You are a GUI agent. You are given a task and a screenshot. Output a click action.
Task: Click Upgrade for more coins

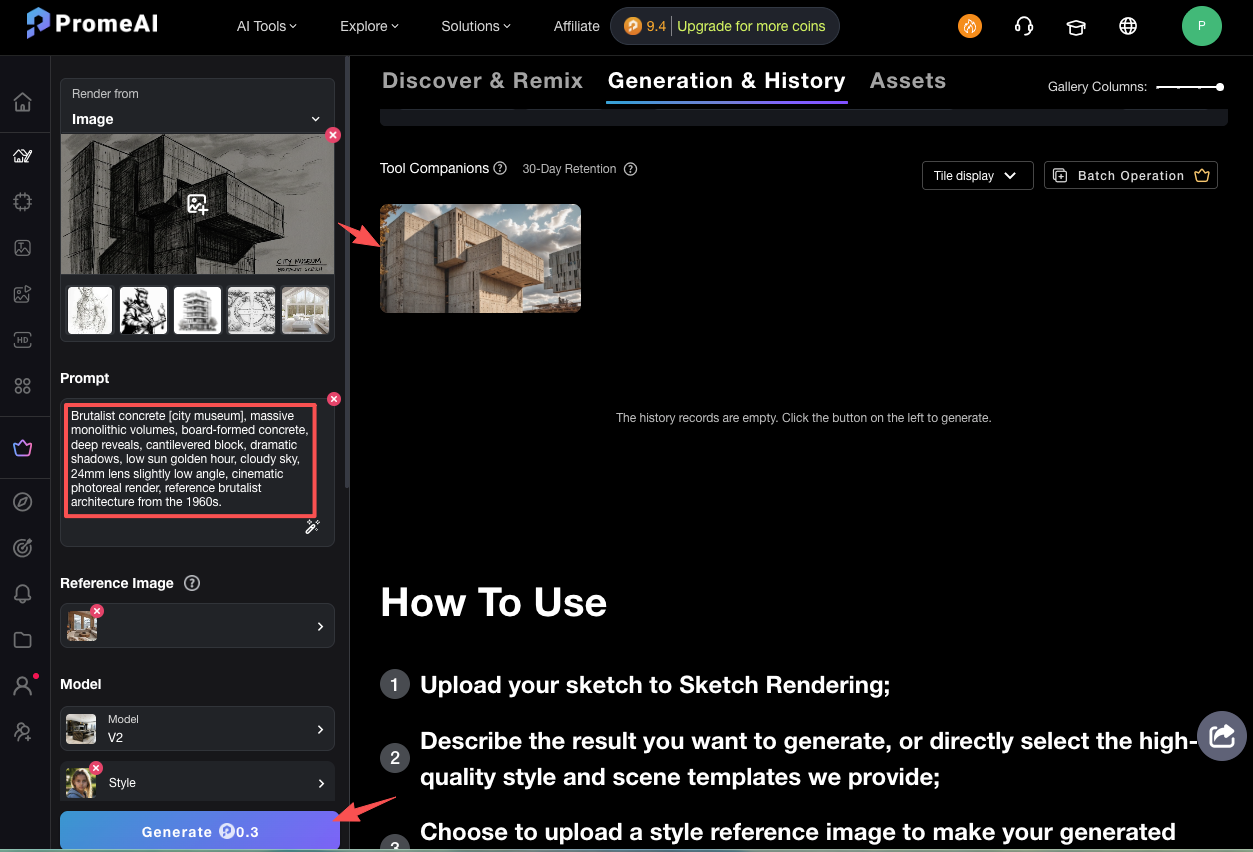pos(751,26)
